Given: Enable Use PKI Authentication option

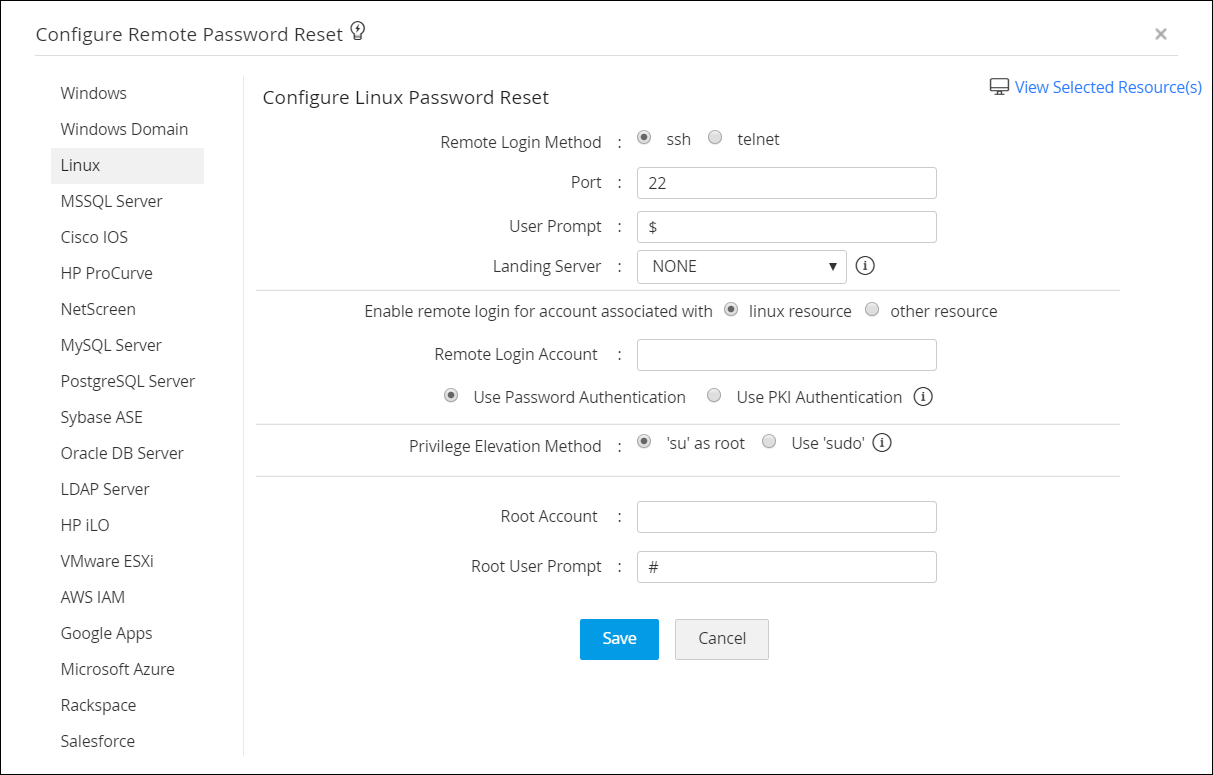Looking at the screenshot, I should [714, 396].
